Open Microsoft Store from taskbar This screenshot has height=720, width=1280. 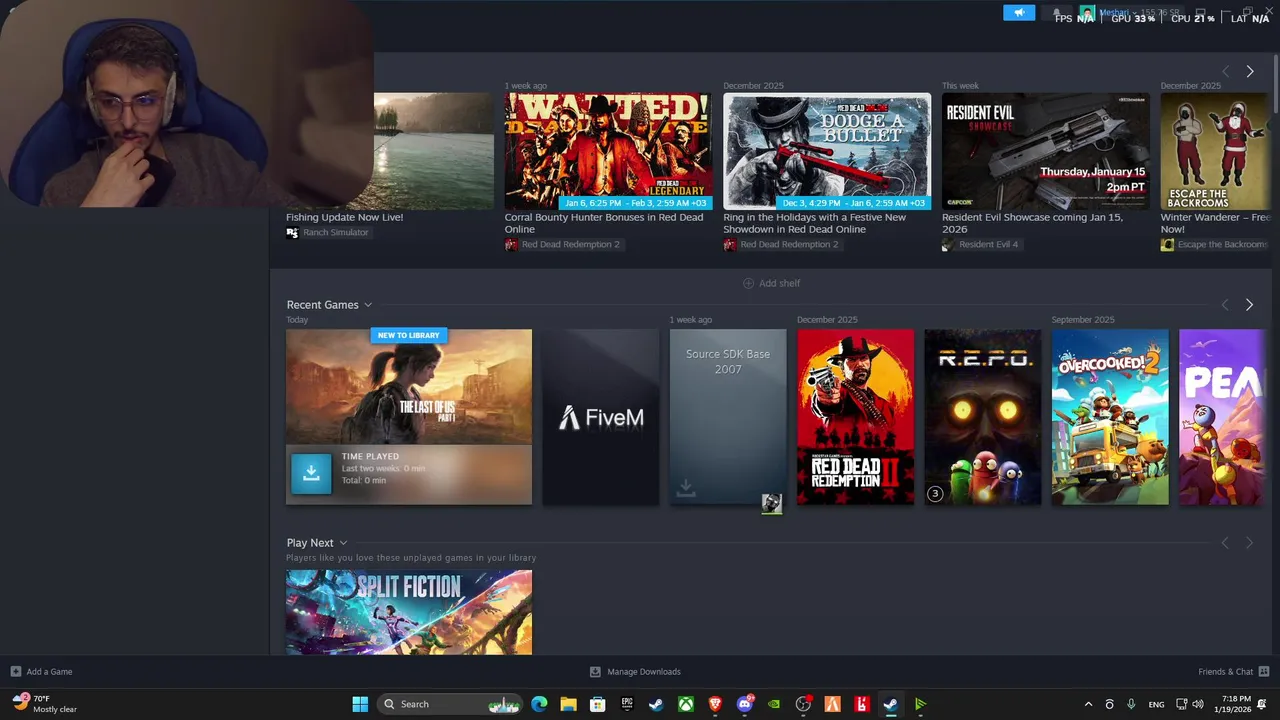597,704
